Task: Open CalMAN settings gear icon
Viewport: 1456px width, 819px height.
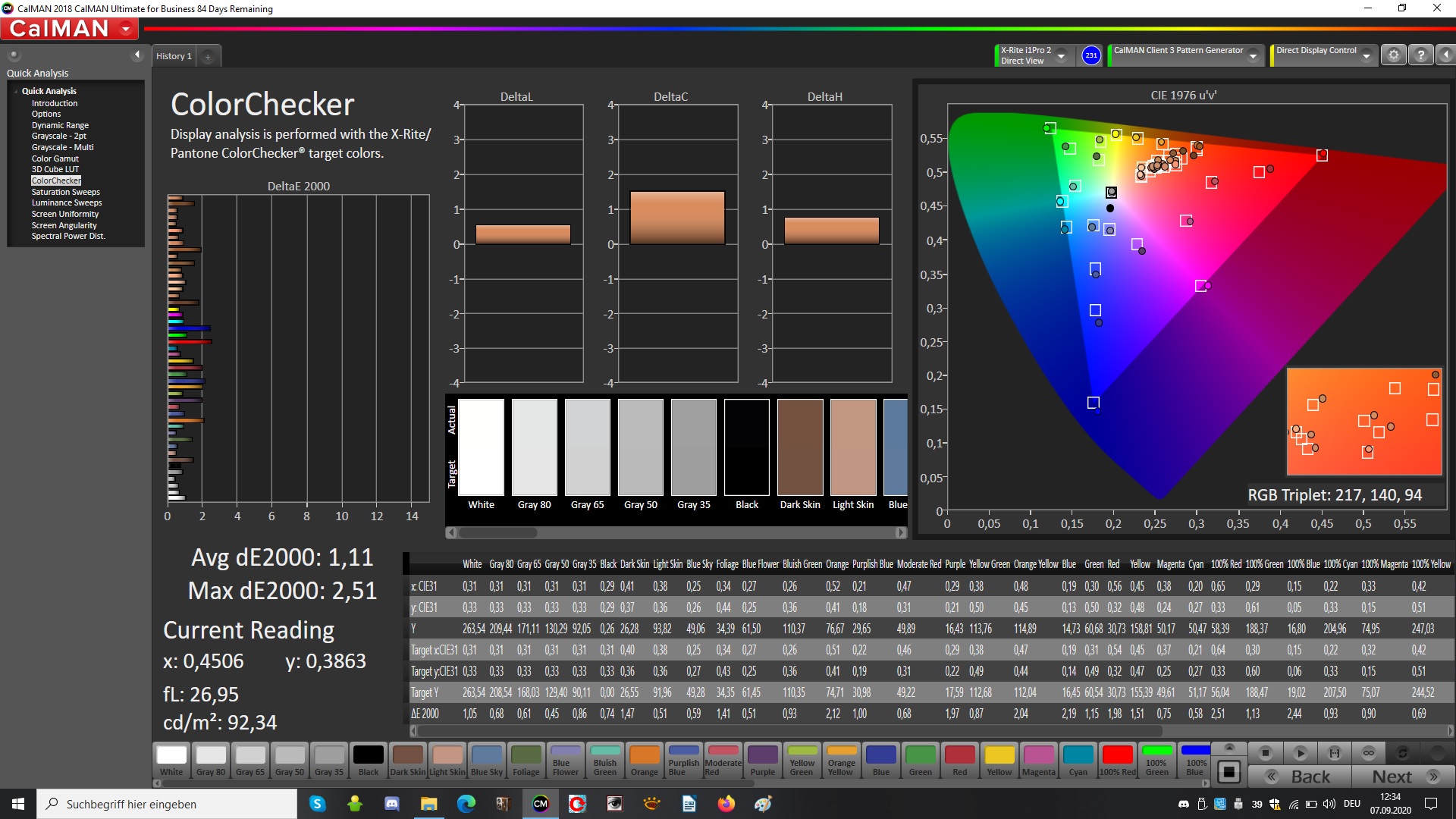Action: coord(1393,55)
